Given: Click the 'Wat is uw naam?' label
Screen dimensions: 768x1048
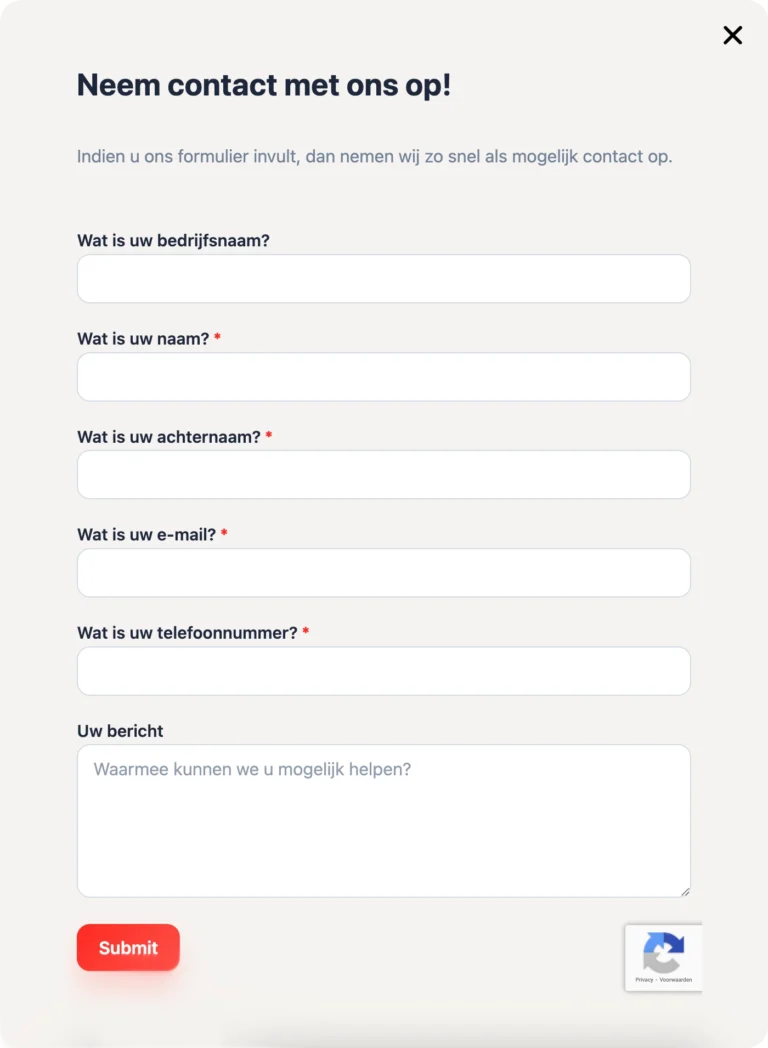Looking at the screenshot, I should click(143, 339).
